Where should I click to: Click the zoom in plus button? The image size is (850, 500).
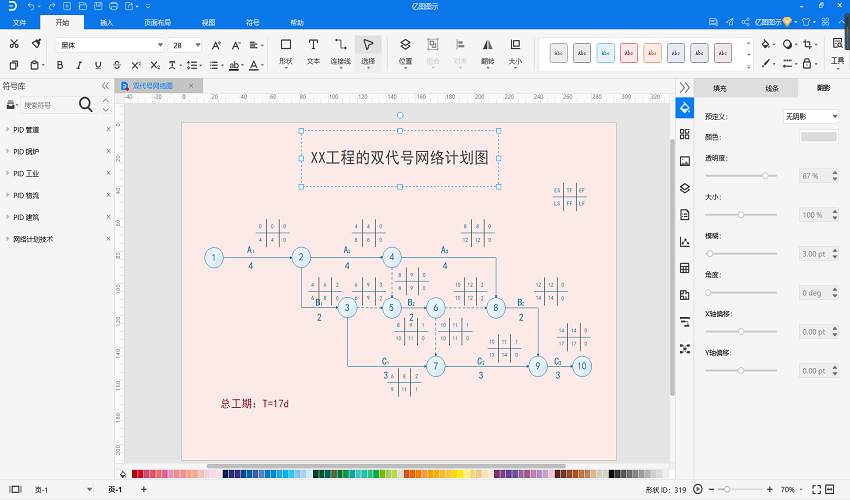pyautogui.click(x=769, y=489)
